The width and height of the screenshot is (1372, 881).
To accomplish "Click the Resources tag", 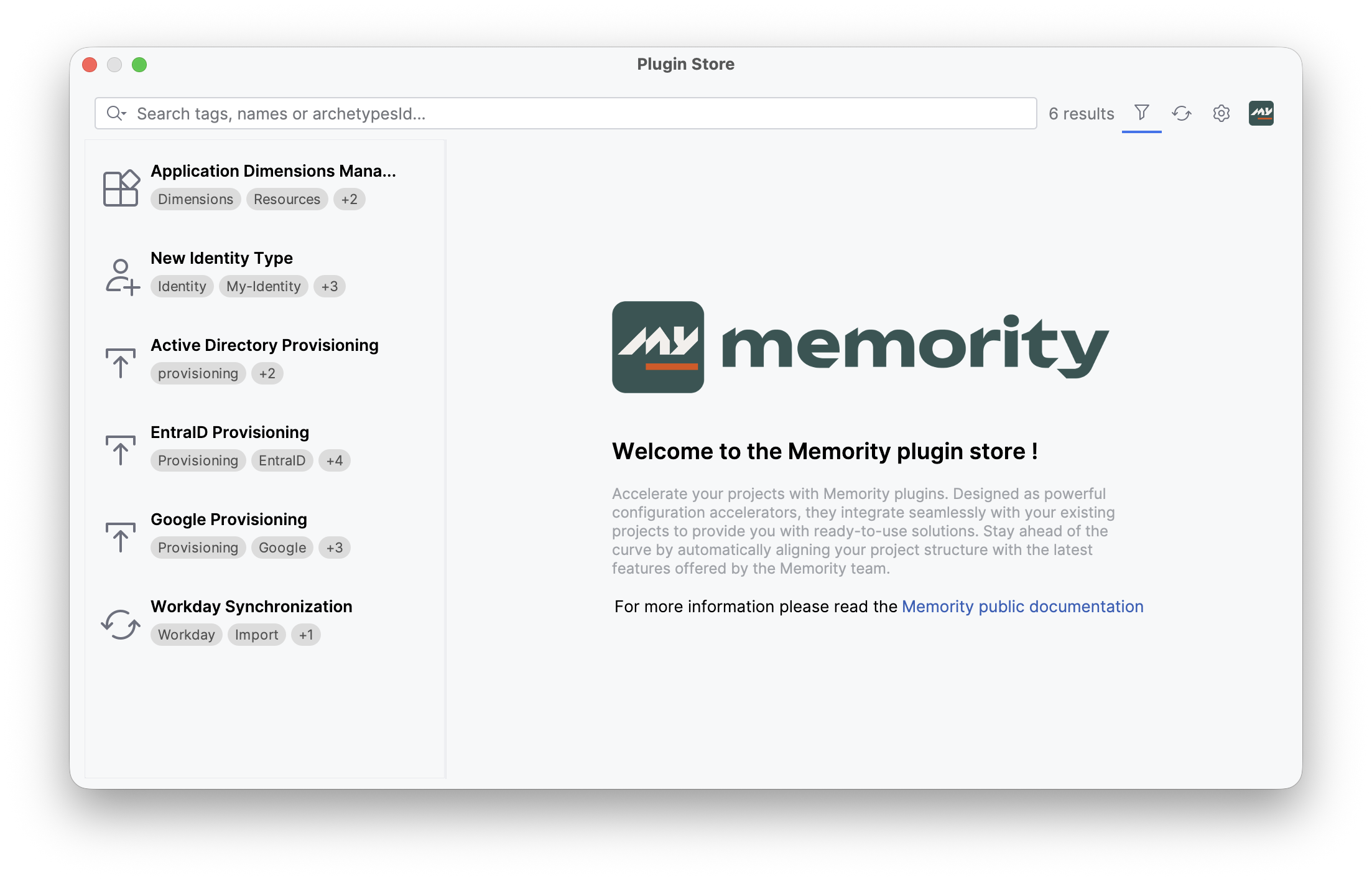I will [287, 199].
